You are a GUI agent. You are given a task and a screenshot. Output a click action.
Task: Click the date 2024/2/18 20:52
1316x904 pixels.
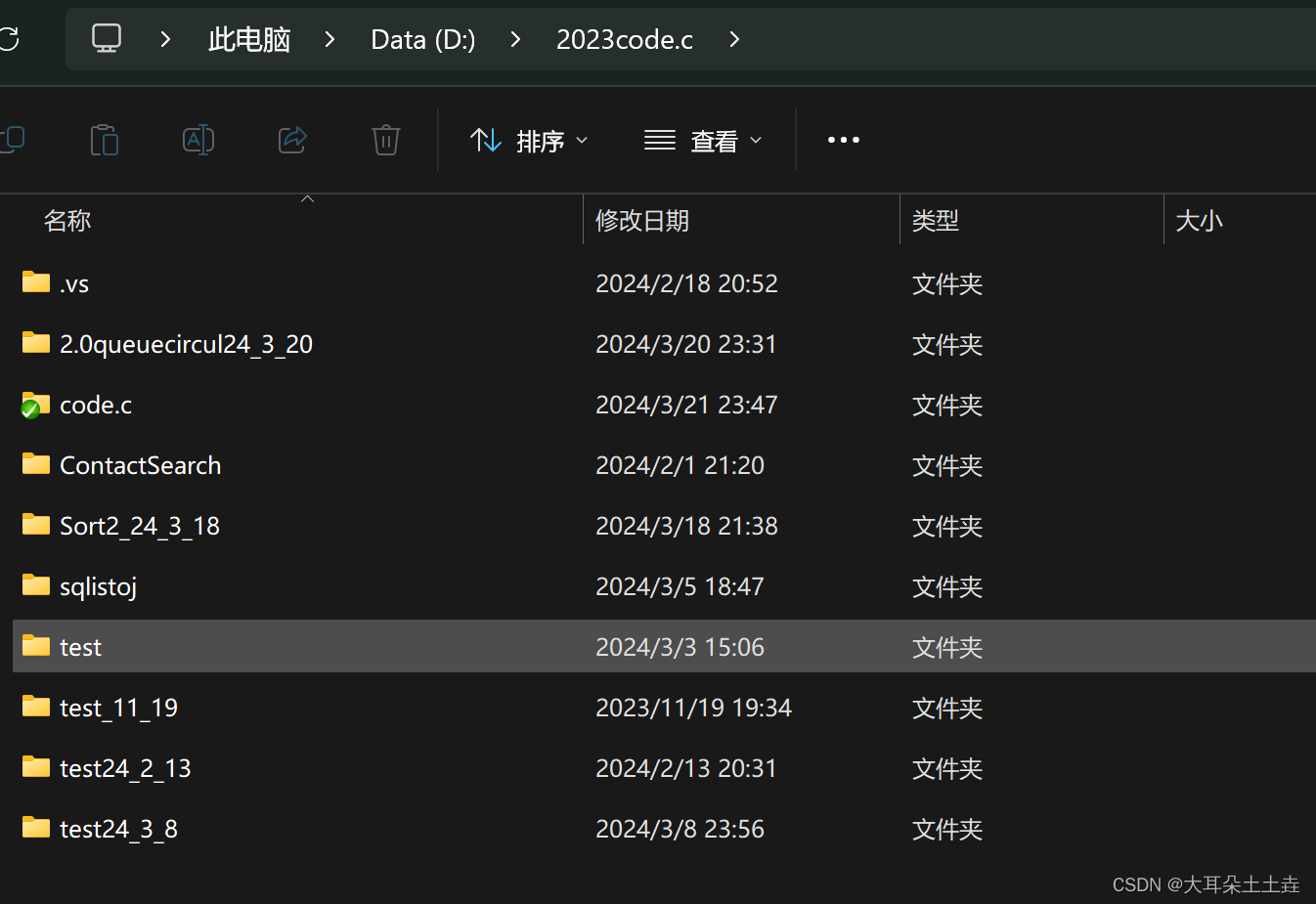pyautogui.click(x=686, y=284)
